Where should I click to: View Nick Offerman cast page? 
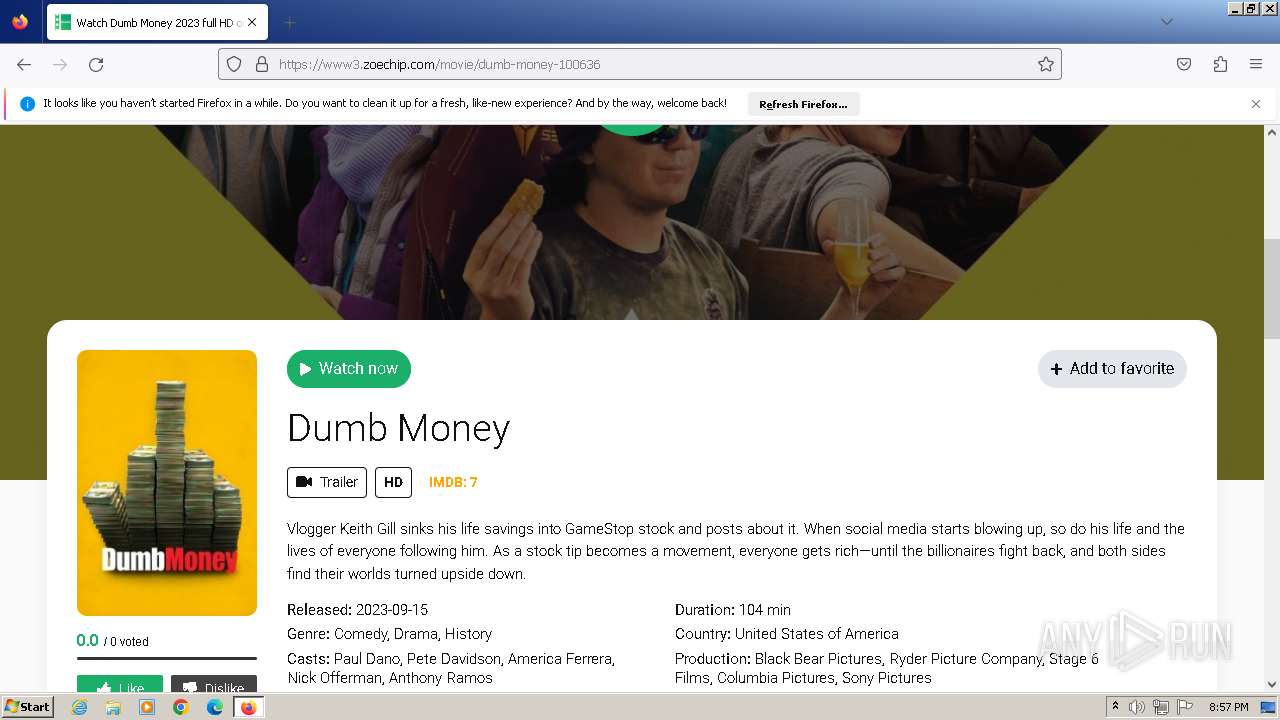[x=334, y=678]
